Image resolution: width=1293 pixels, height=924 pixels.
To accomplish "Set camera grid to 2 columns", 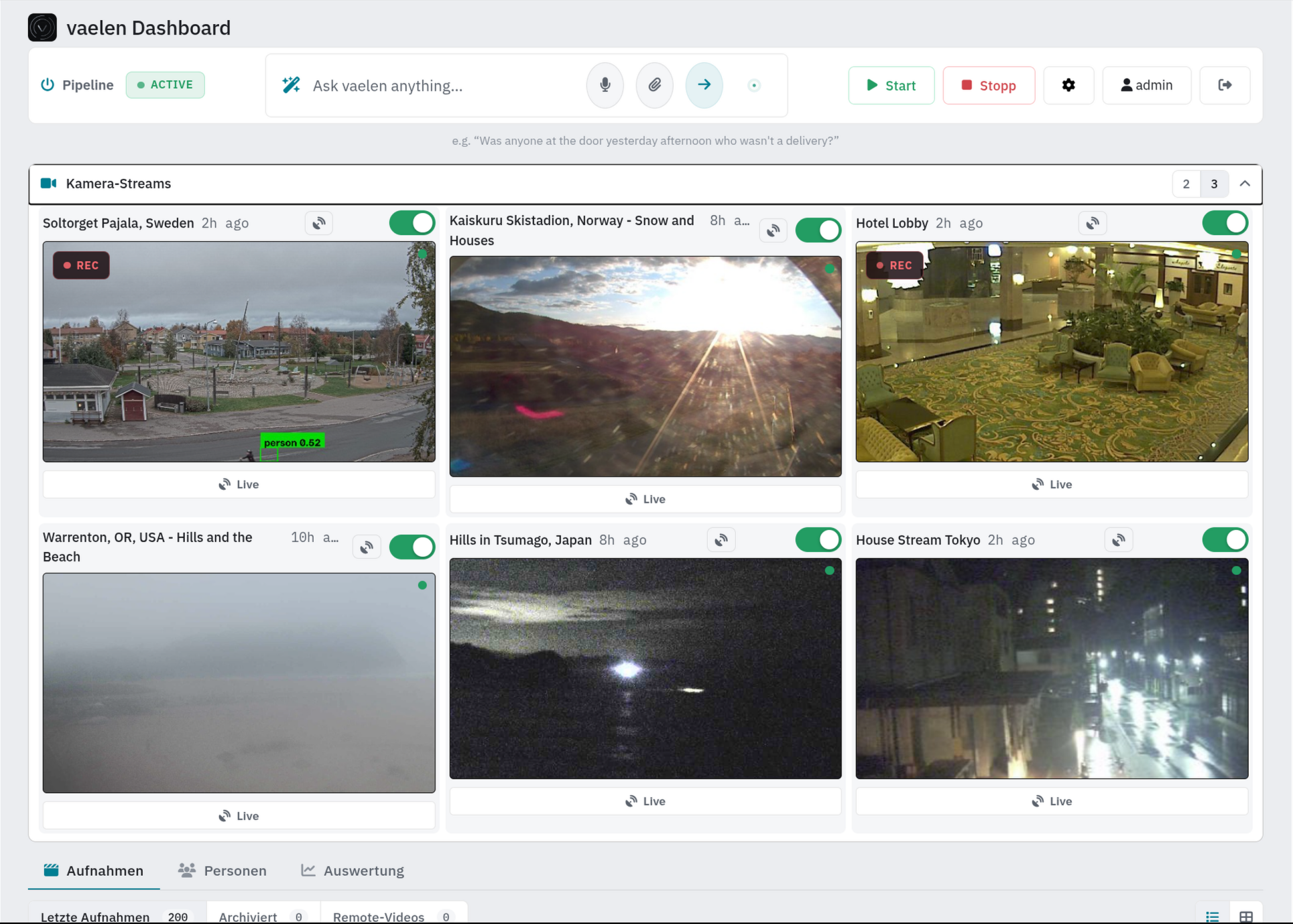I will pos(1186,184).
